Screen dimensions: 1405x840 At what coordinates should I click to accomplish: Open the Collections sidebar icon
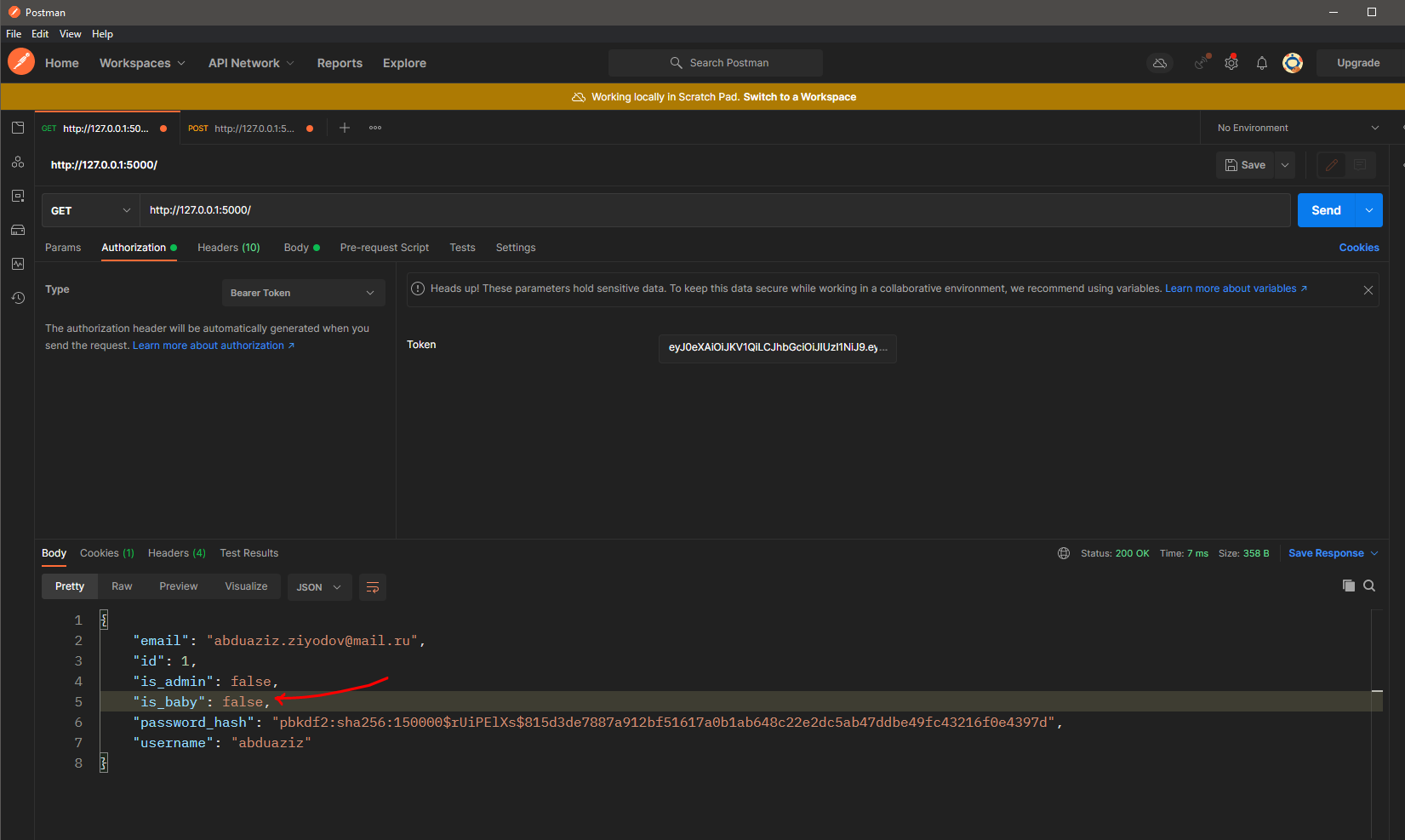click(x=18, y=128)
